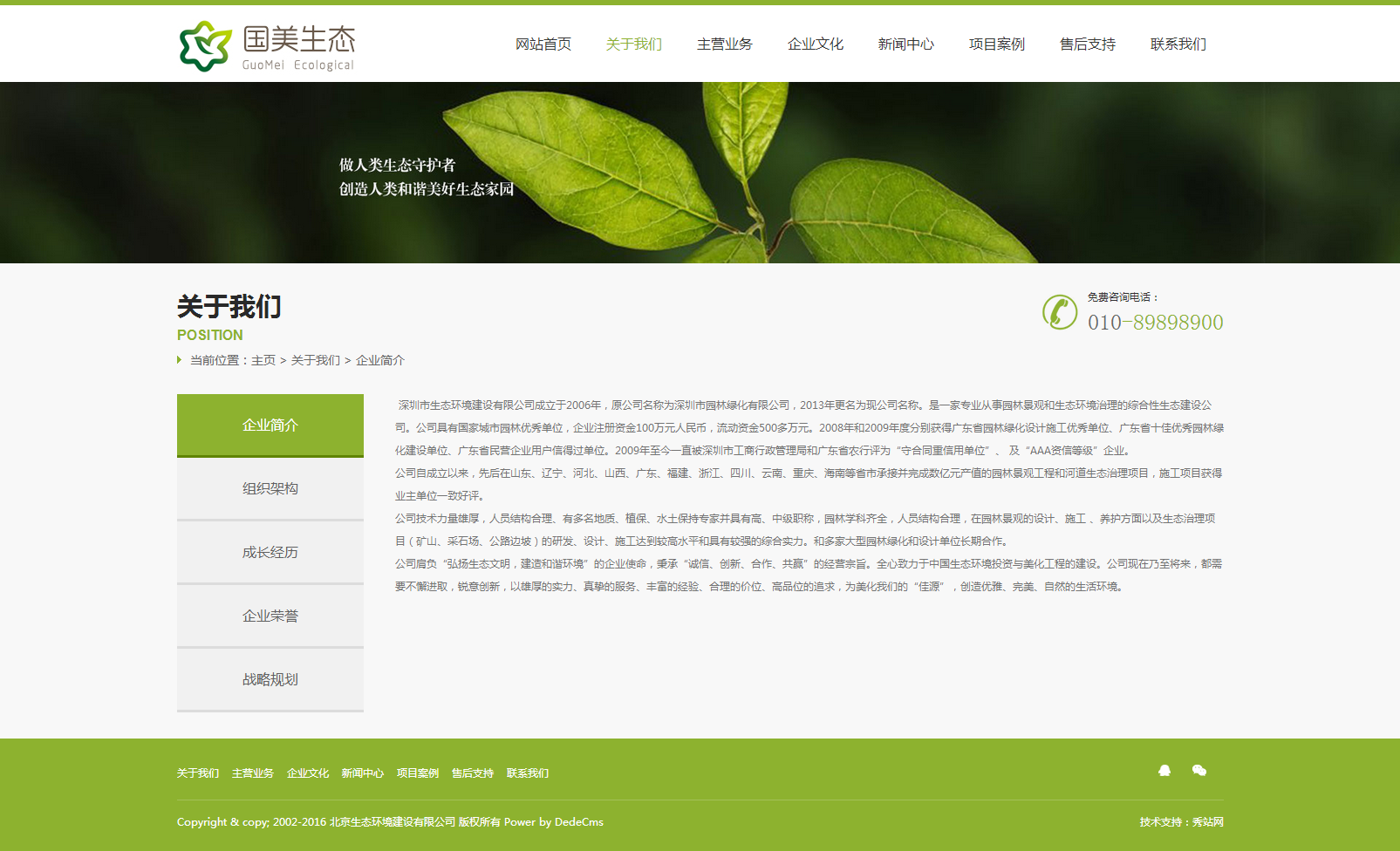Click the green phone hotline icon
The height and width of the screenshot is (851, 1400).
click(x=1060, y=312)
